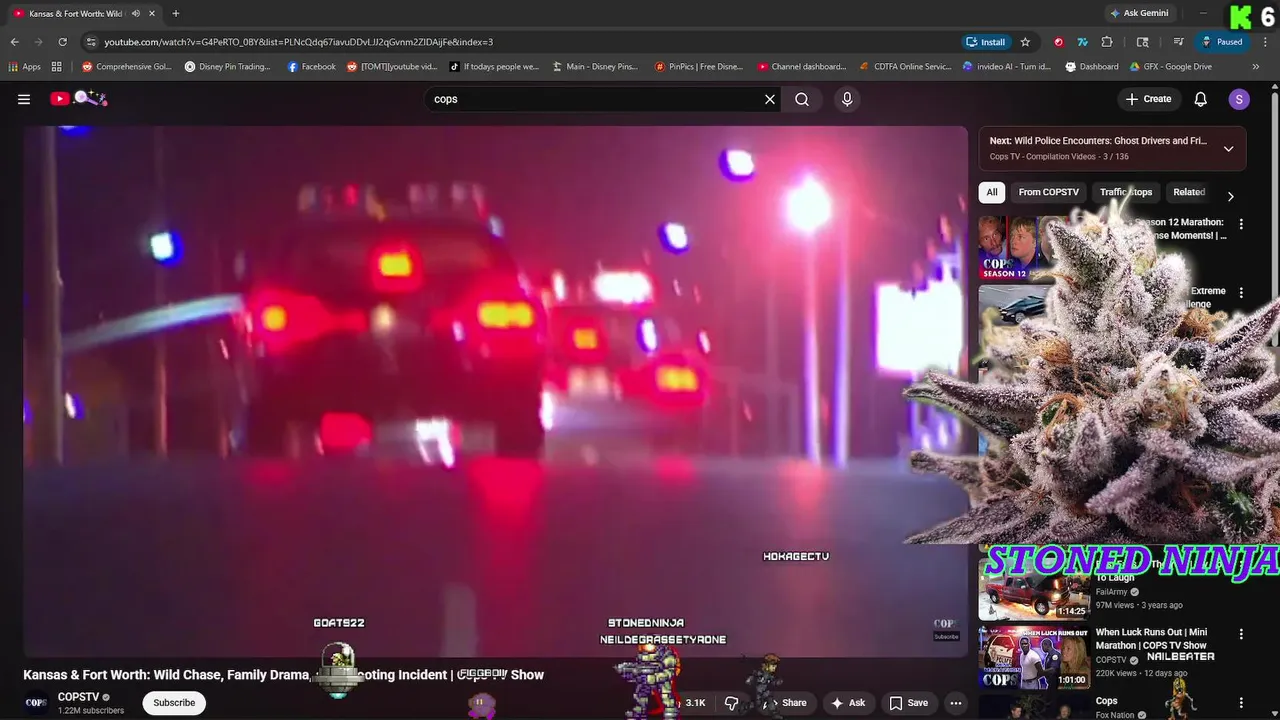Image resolution: width=1280 pixels, height=720 pixels.
Task: Open the account avatar S
Action: pos(1239,99)
